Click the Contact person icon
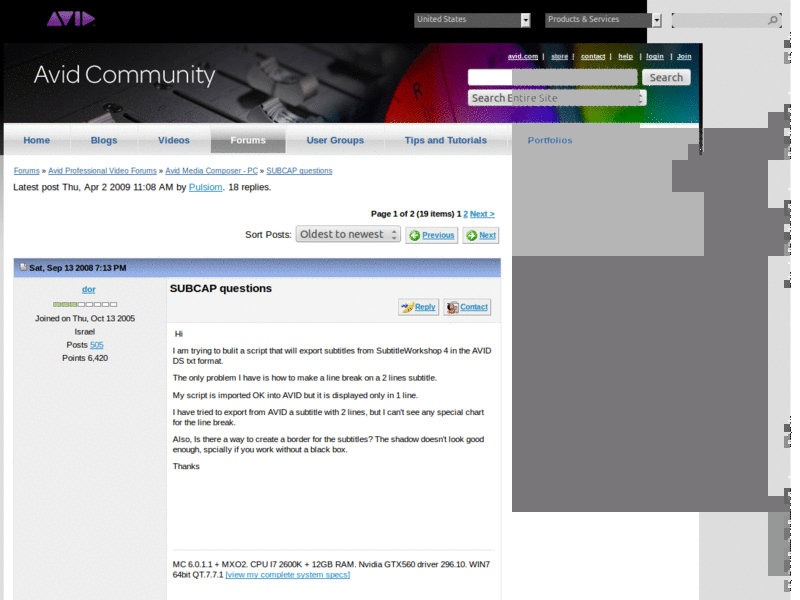The image size is (800, 600). coord(453,307)
